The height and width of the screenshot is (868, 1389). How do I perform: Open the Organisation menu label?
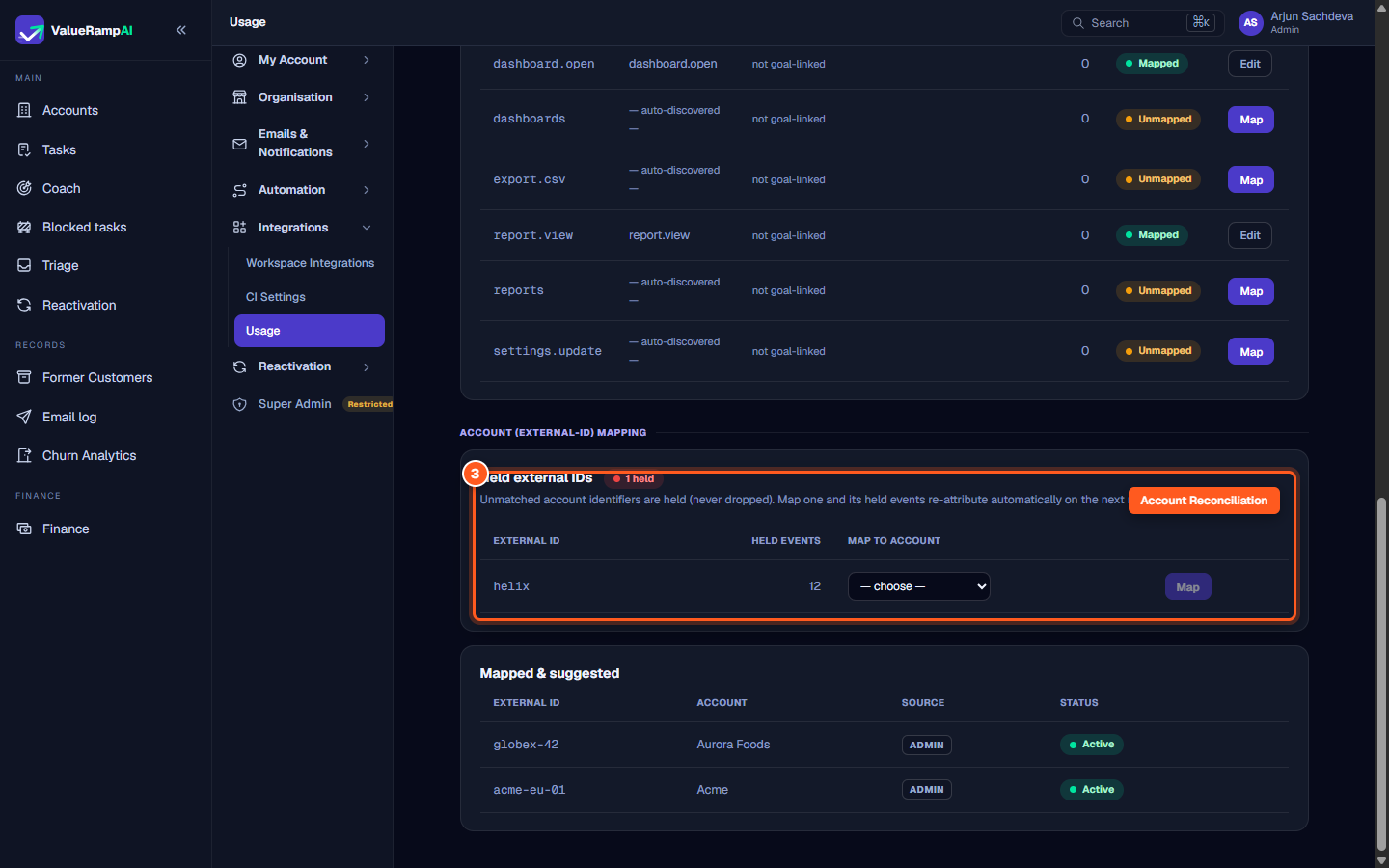click(x=295, y=97)
